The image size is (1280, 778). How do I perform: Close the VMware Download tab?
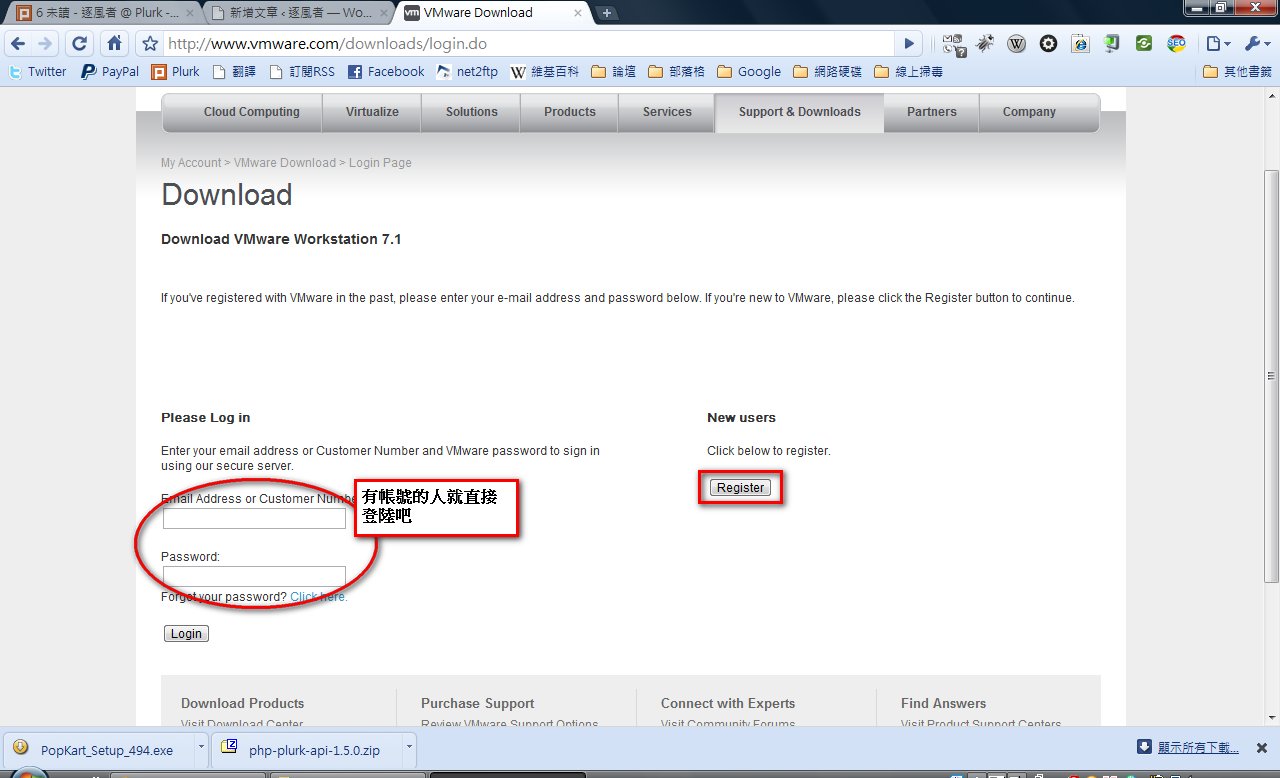(578, 13)
